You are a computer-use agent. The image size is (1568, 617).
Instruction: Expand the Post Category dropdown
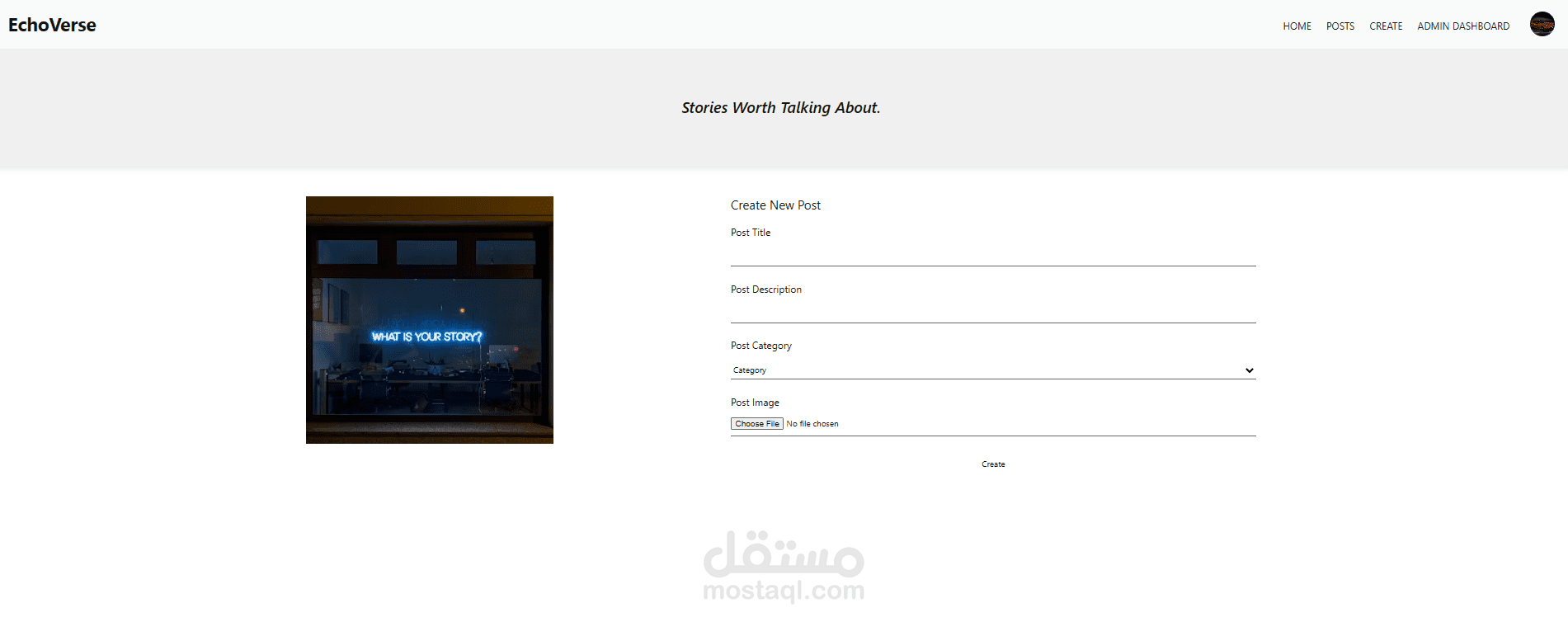tap(993, 370)
